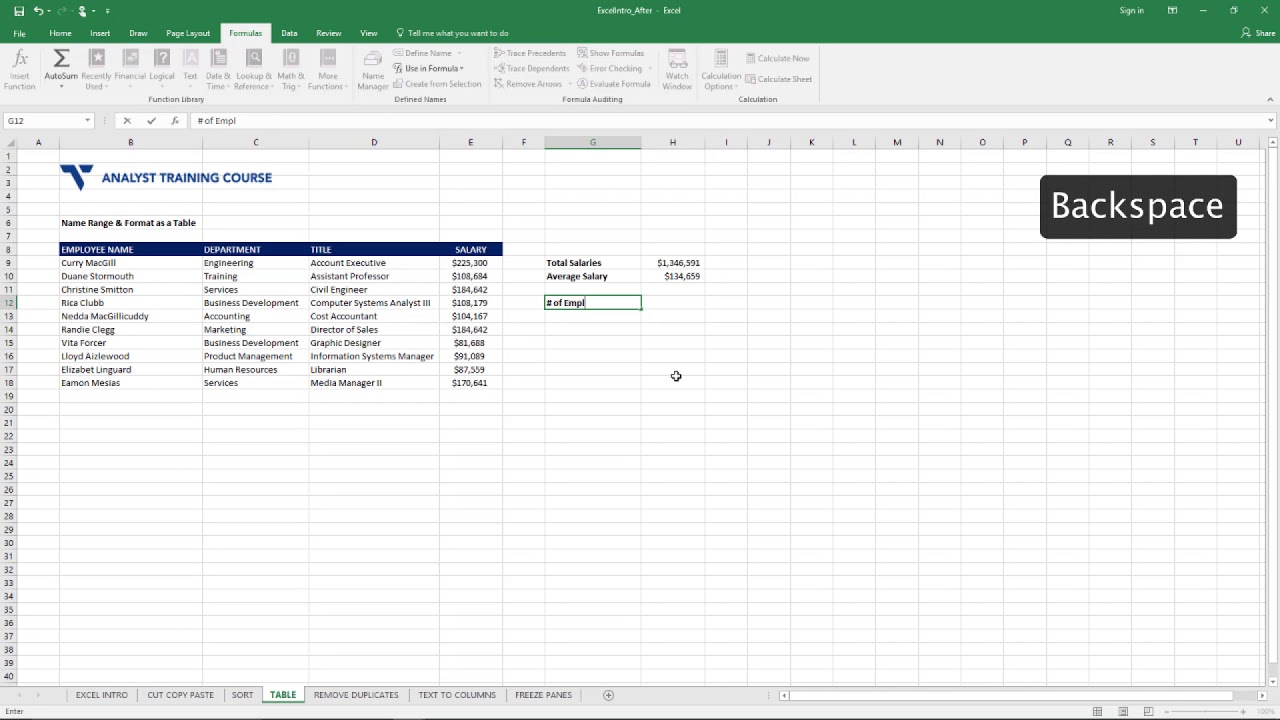Switch to the Insert ribbon tab
Image resolution: width=1280 pixels, height=720 pixels.
pos(100,33)
